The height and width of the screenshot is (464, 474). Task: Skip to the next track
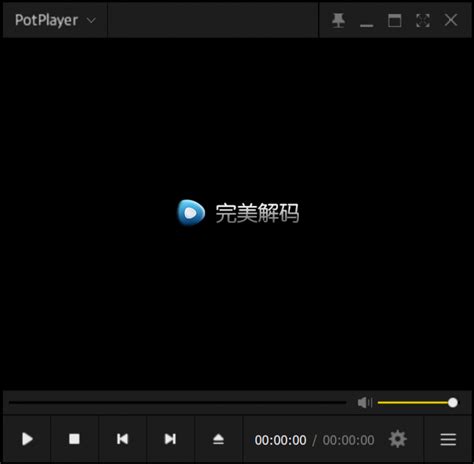[x=170, y=439]
